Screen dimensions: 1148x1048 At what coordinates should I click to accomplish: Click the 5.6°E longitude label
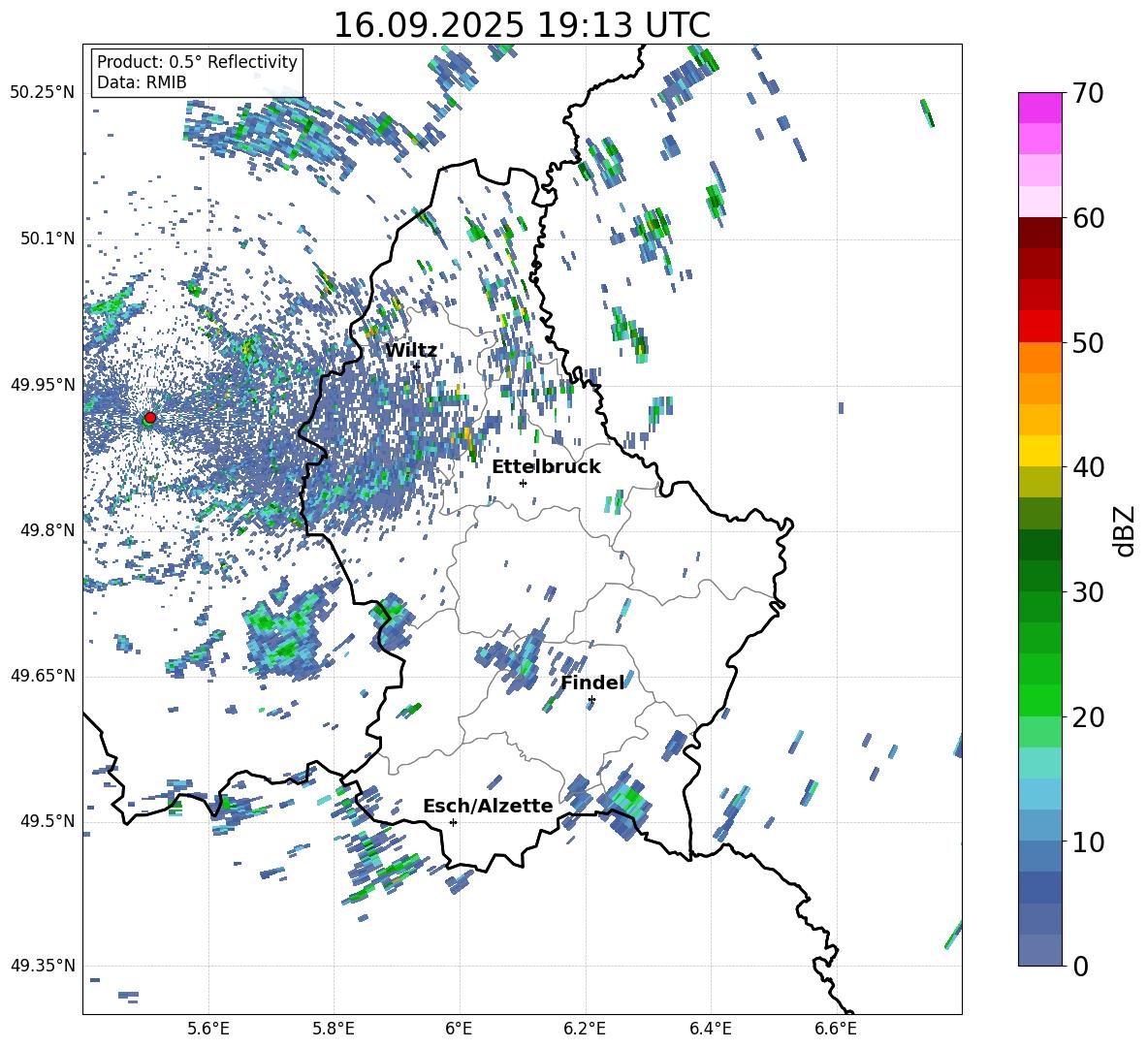tap(208, 1029)
